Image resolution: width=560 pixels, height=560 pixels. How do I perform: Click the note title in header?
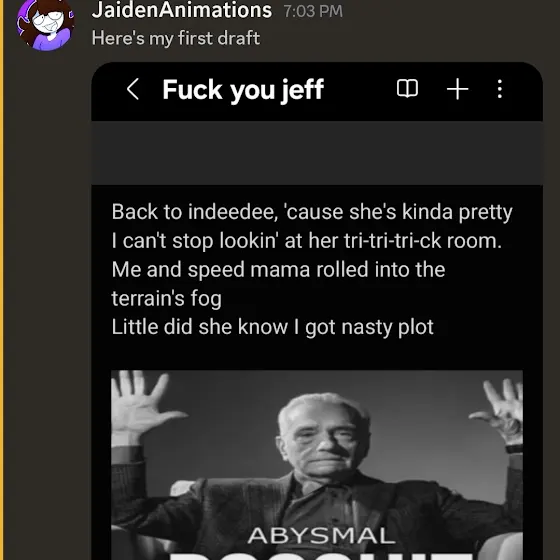coord(243,90)
